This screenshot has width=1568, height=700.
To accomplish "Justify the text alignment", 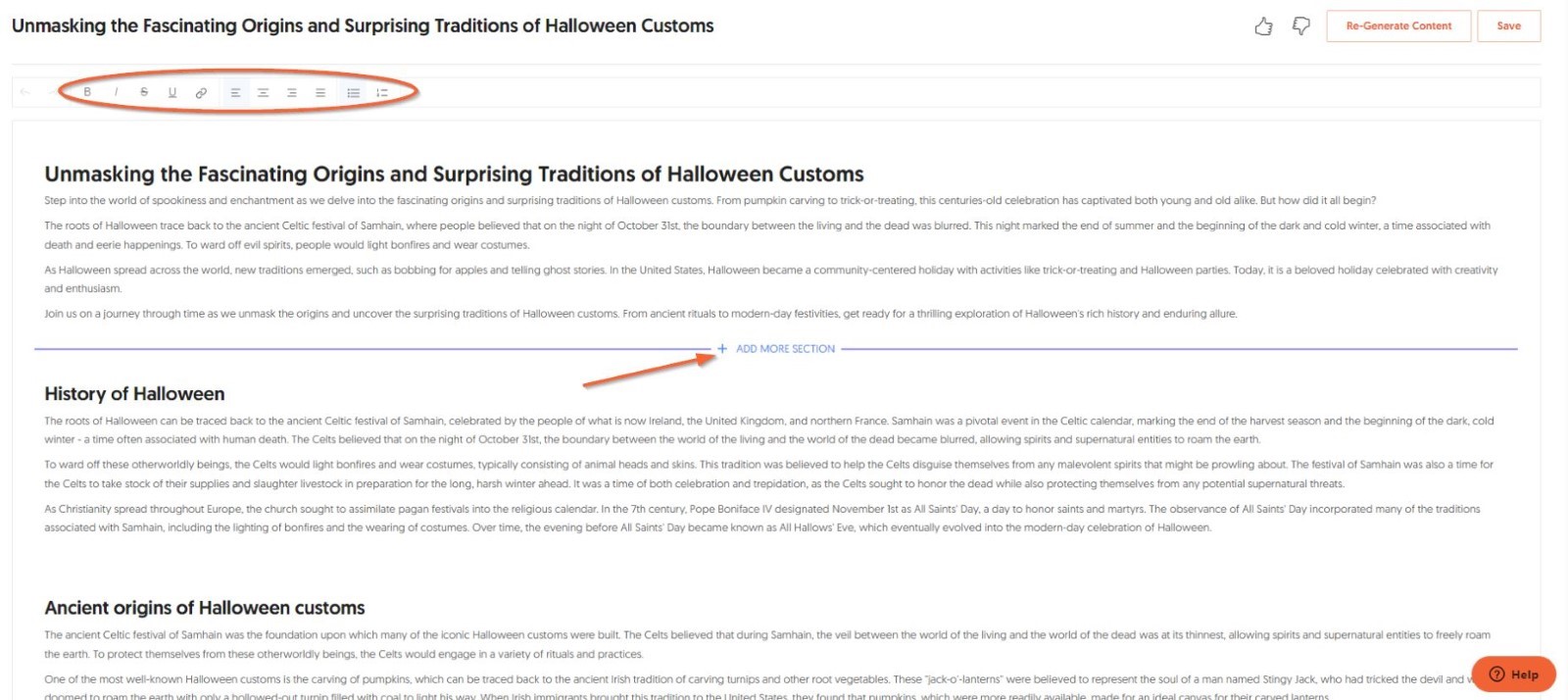I will point(319,92).
